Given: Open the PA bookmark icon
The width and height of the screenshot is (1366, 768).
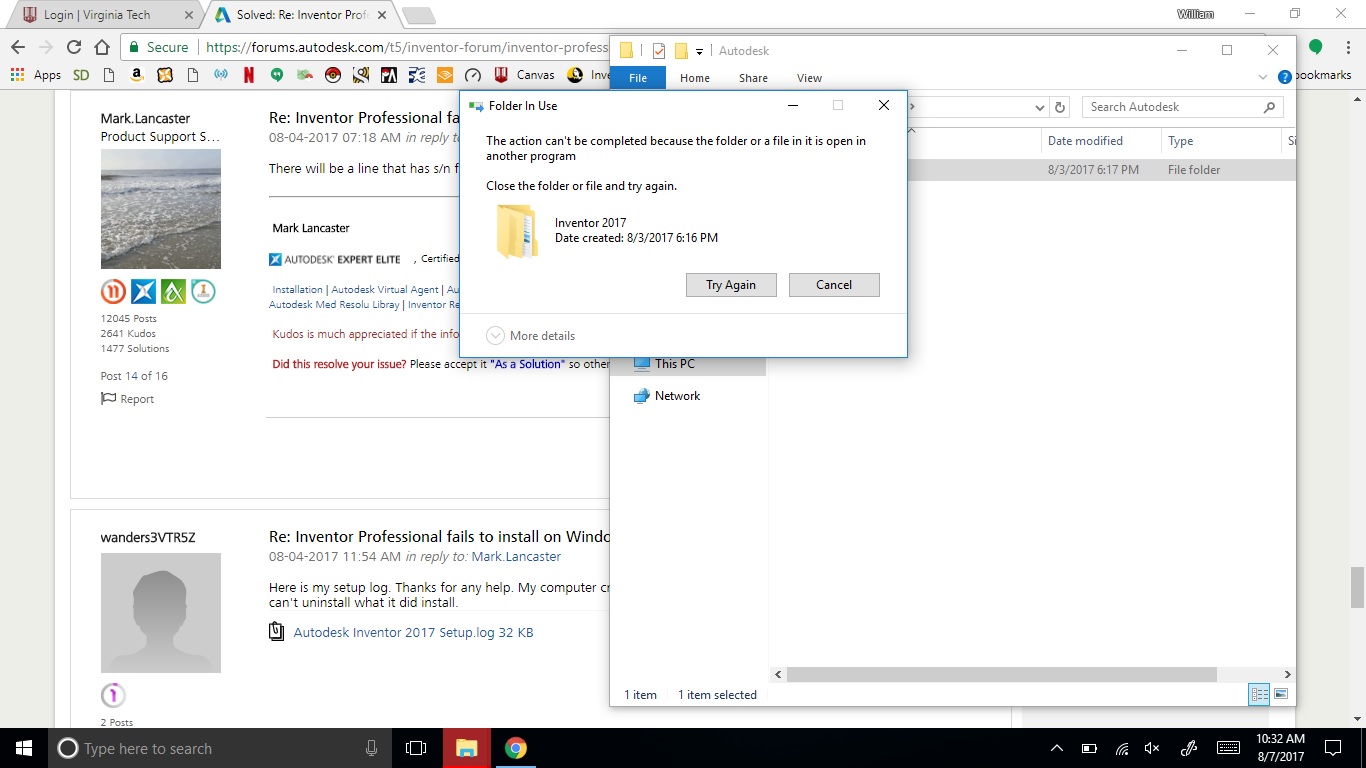Looking at the screenshot, I should click(x=389, y=75).
